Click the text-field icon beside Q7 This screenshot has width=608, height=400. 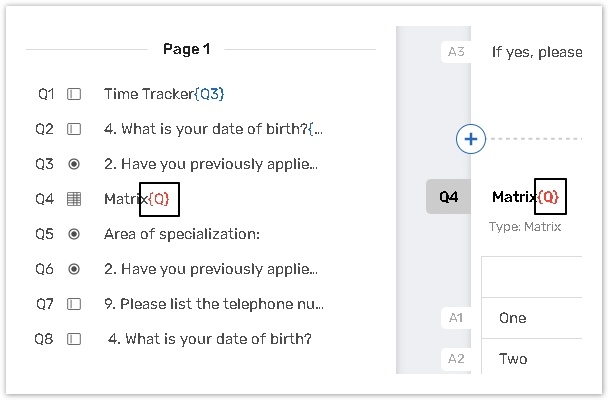tap(74, 304)
